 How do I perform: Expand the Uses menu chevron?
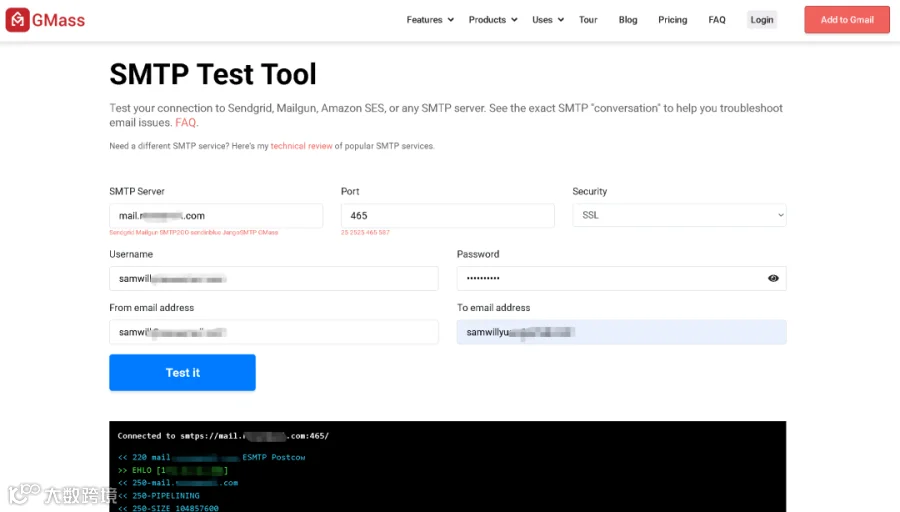561,20
